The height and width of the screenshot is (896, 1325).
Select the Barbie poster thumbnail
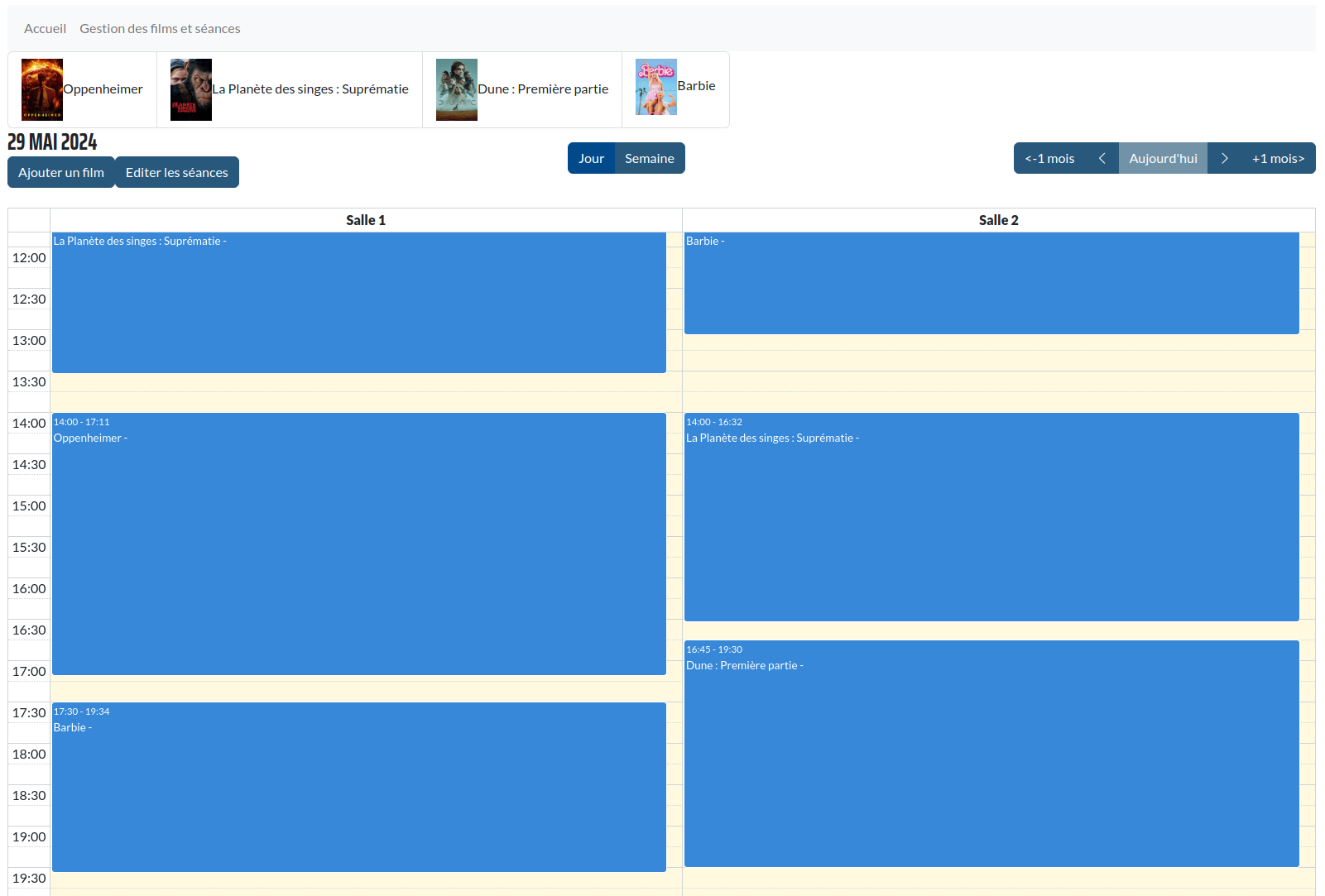click(656, 87)
